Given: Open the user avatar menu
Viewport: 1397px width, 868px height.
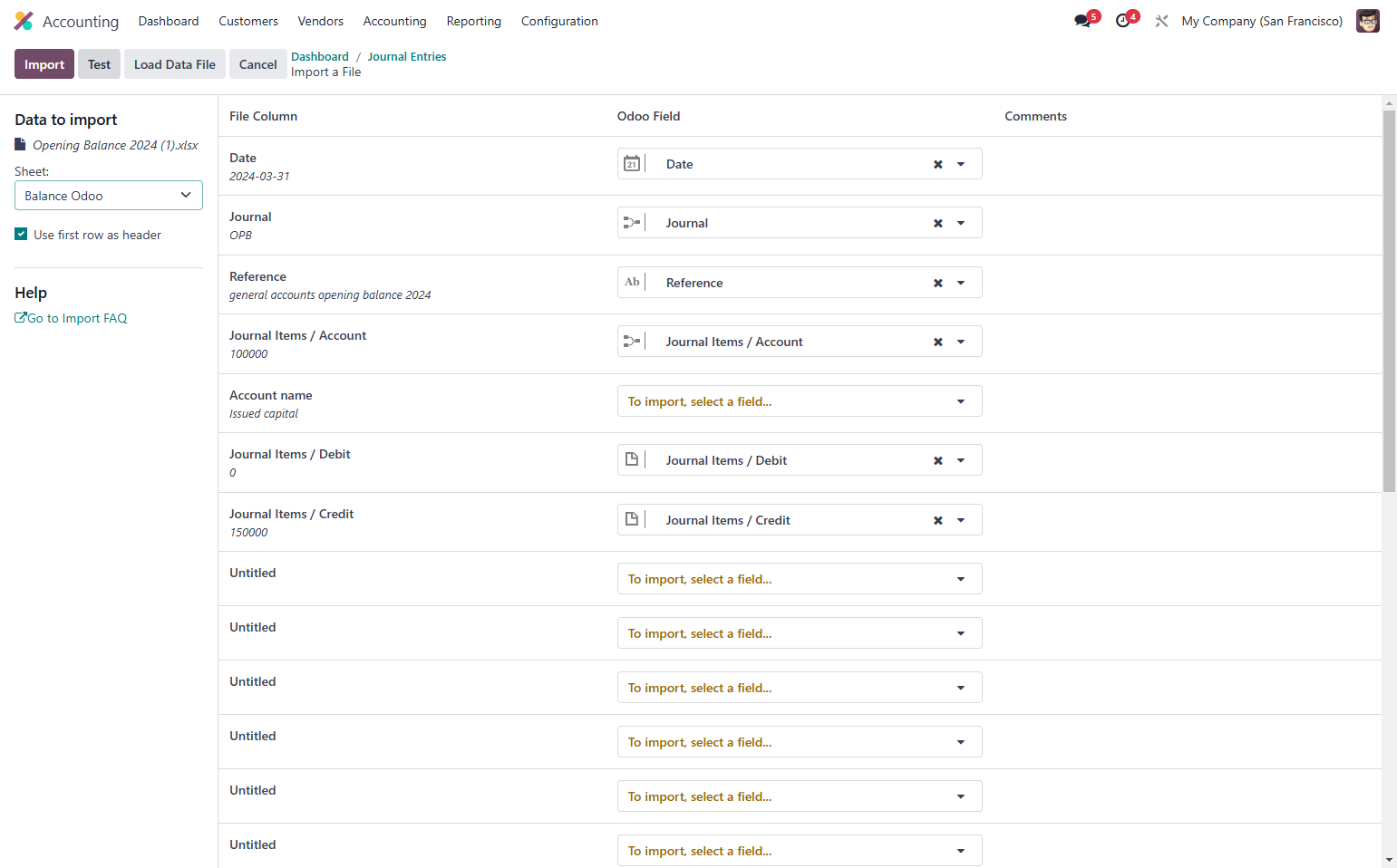Looking at the screenshot, I should click(x=1367, y=21).
